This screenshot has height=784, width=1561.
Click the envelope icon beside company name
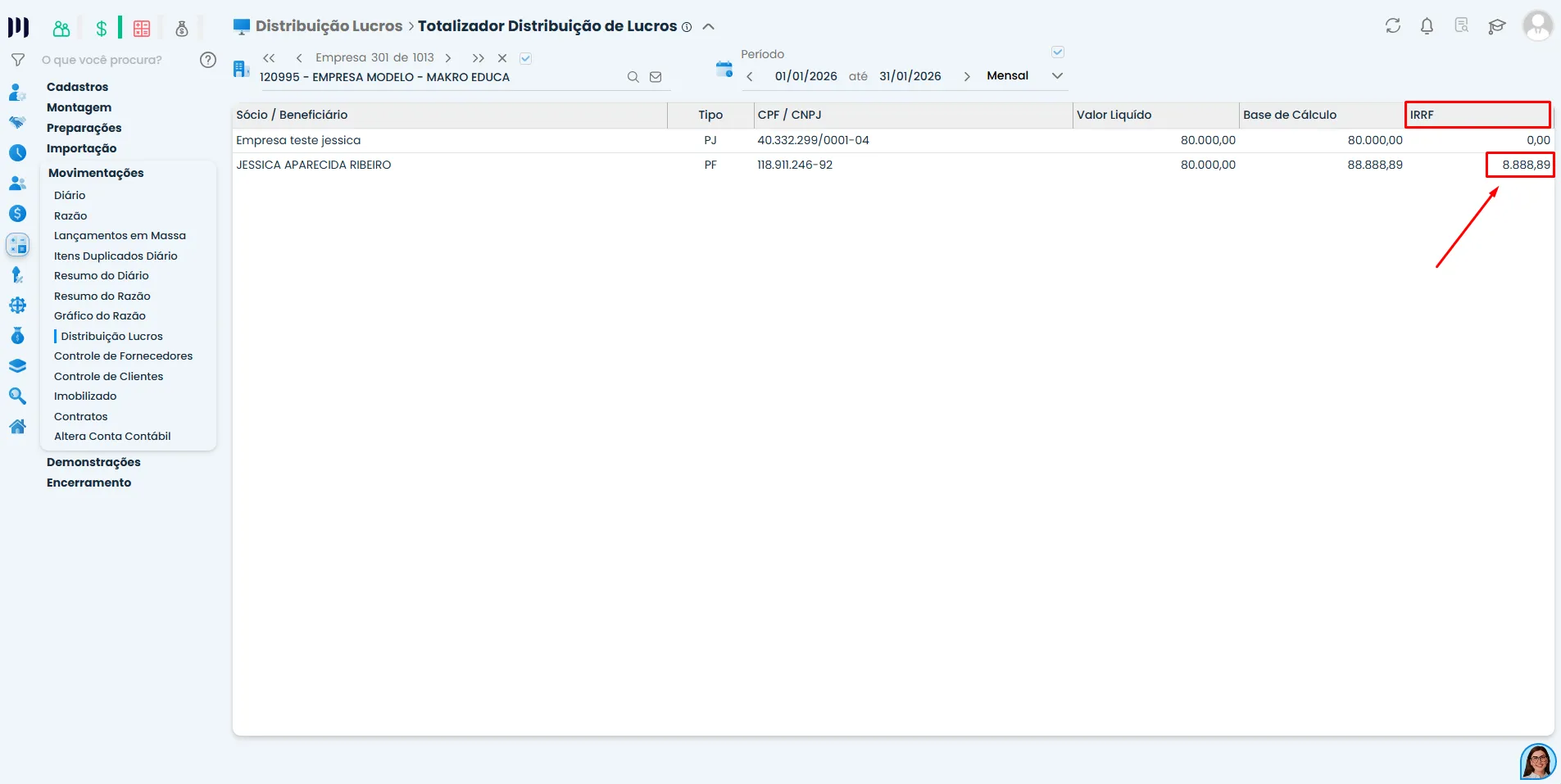pos(656,77)
